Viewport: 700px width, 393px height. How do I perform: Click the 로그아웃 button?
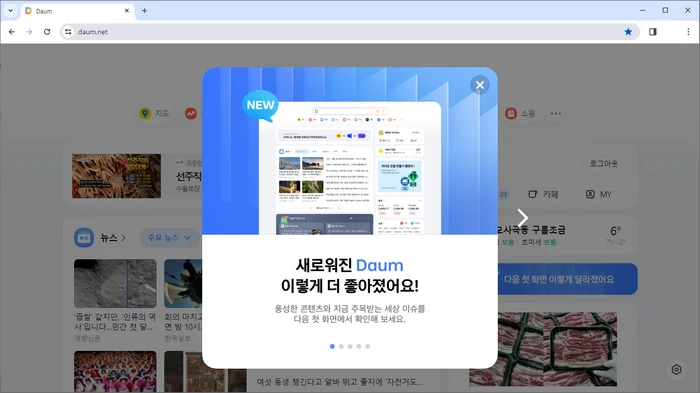click(604, 163)
